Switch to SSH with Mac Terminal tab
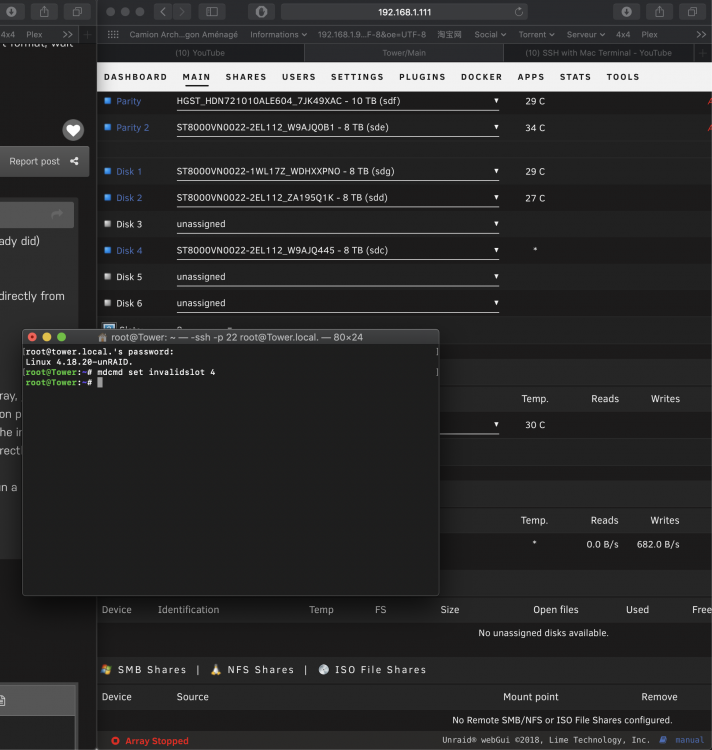The height and width of the screenshot is (750, 712). (598, 53)
